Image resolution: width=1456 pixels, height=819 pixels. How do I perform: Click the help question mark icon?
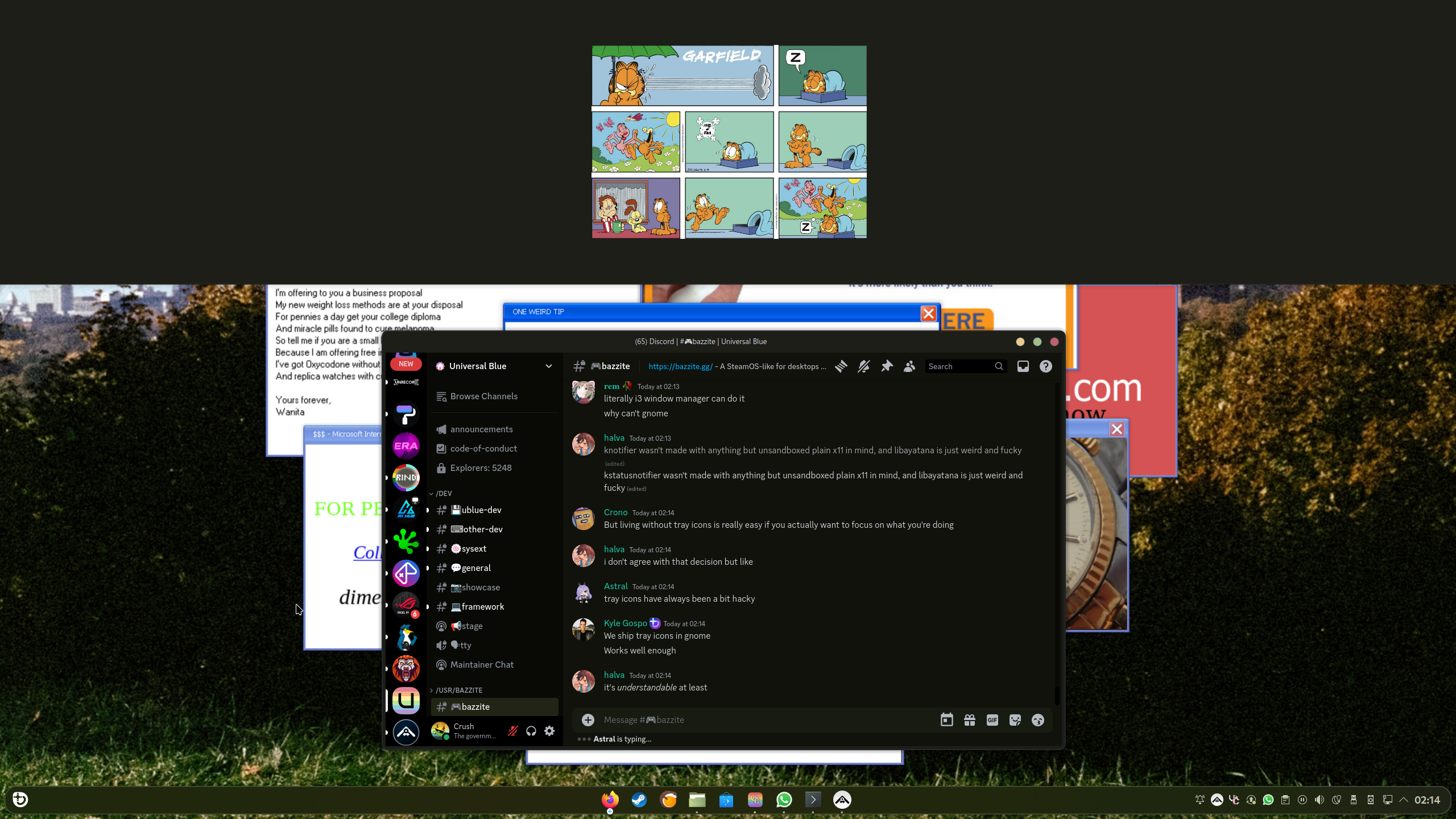pyautogui.click(x=1045, y=366)
